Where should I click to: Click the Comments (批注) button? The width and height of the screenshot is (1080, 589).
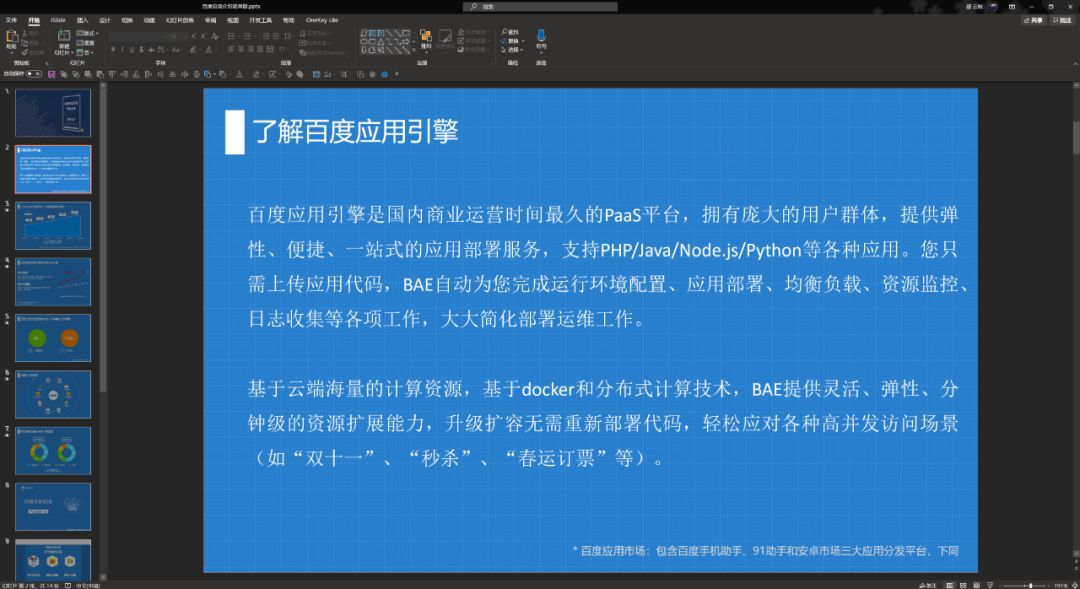pos(1062,21)
